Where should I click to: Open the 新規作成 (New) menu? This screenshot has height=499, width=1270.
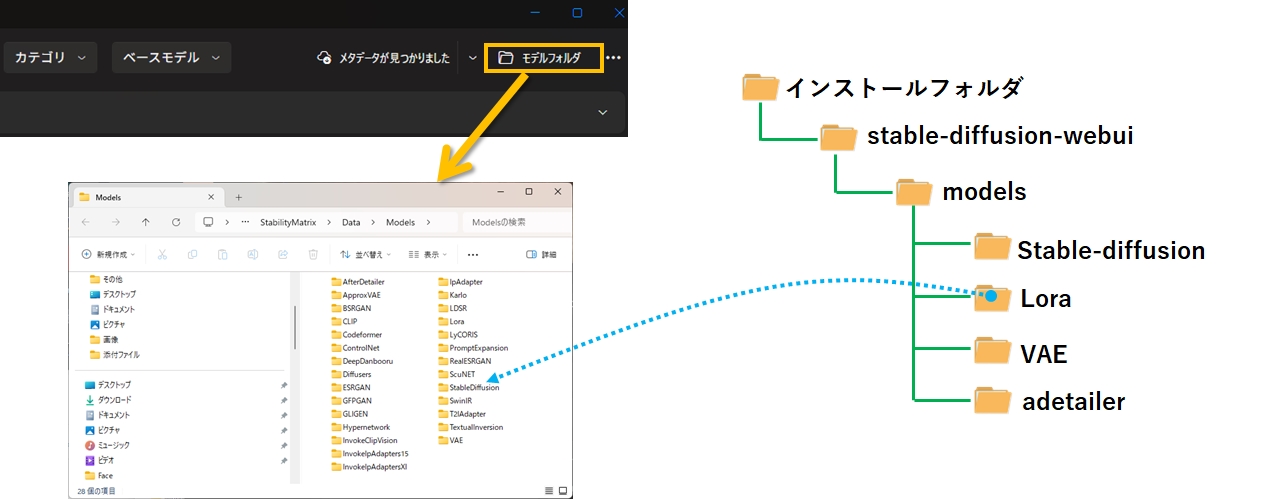click(108, 254)
